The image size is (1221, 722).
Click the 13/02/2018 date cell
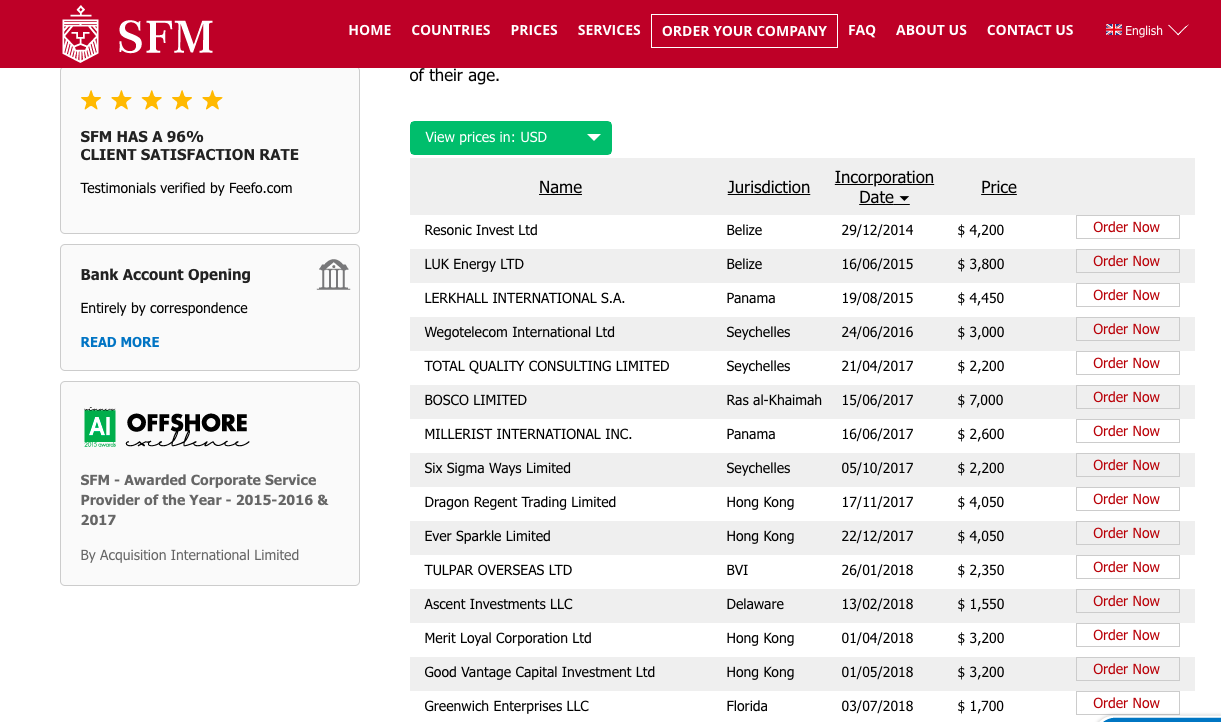(878, 604)
